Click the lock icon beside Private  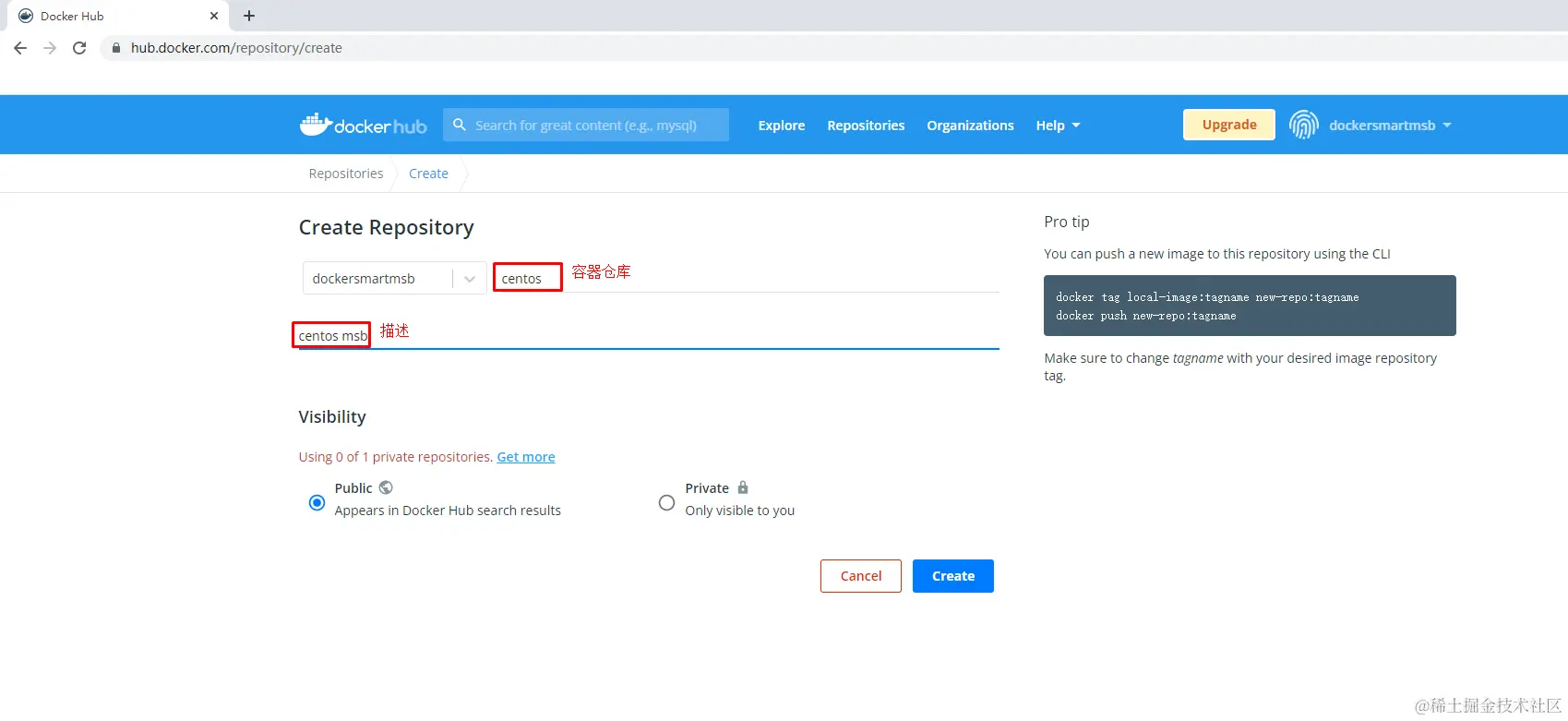point(743,487)
